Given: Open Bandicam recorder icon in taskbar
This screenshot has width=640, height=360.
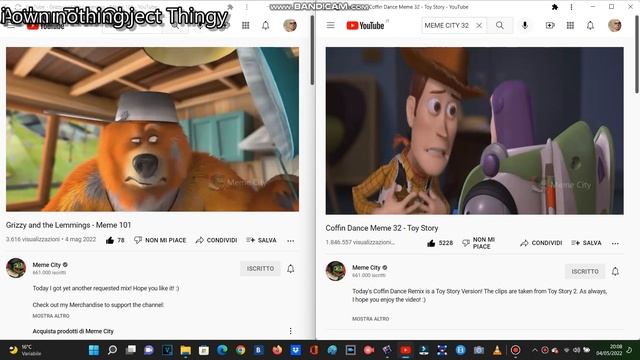Looking at the screenshot, I should point(516,350).
